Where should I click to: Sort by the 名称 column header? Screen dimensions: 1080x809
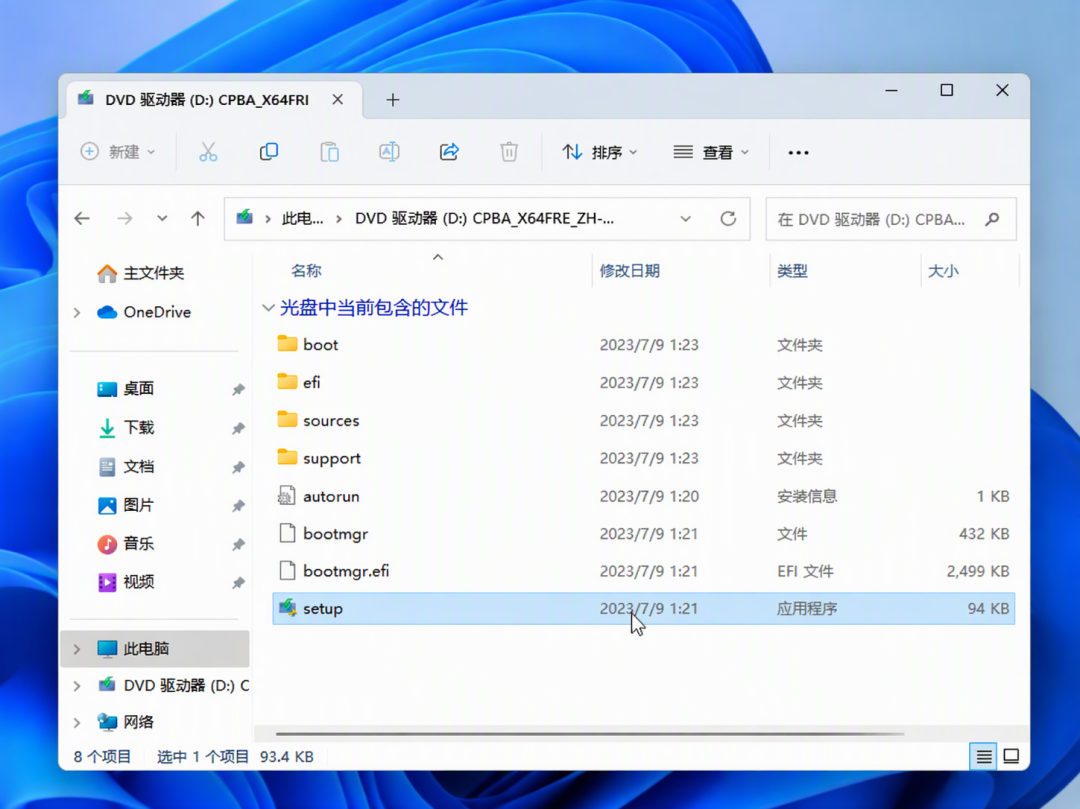point(306,271)
